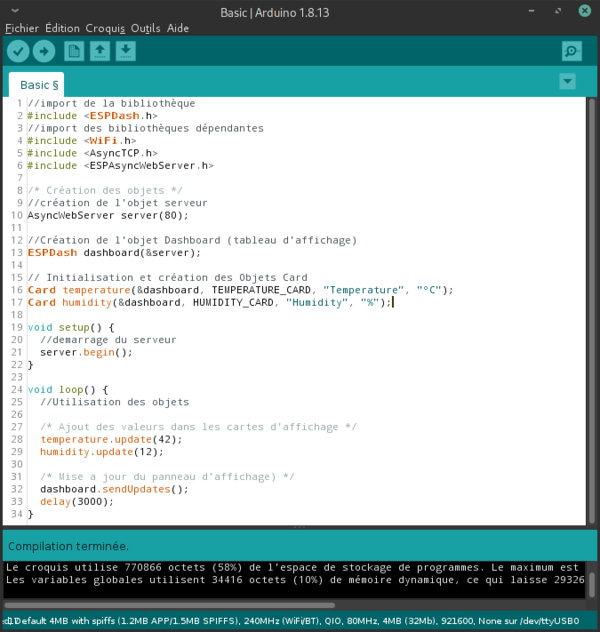Click line number 34 in the gutter
Image resolution: width=600 pixels, height=632 pixels.
pyautogui.click(x=17, y=514)
